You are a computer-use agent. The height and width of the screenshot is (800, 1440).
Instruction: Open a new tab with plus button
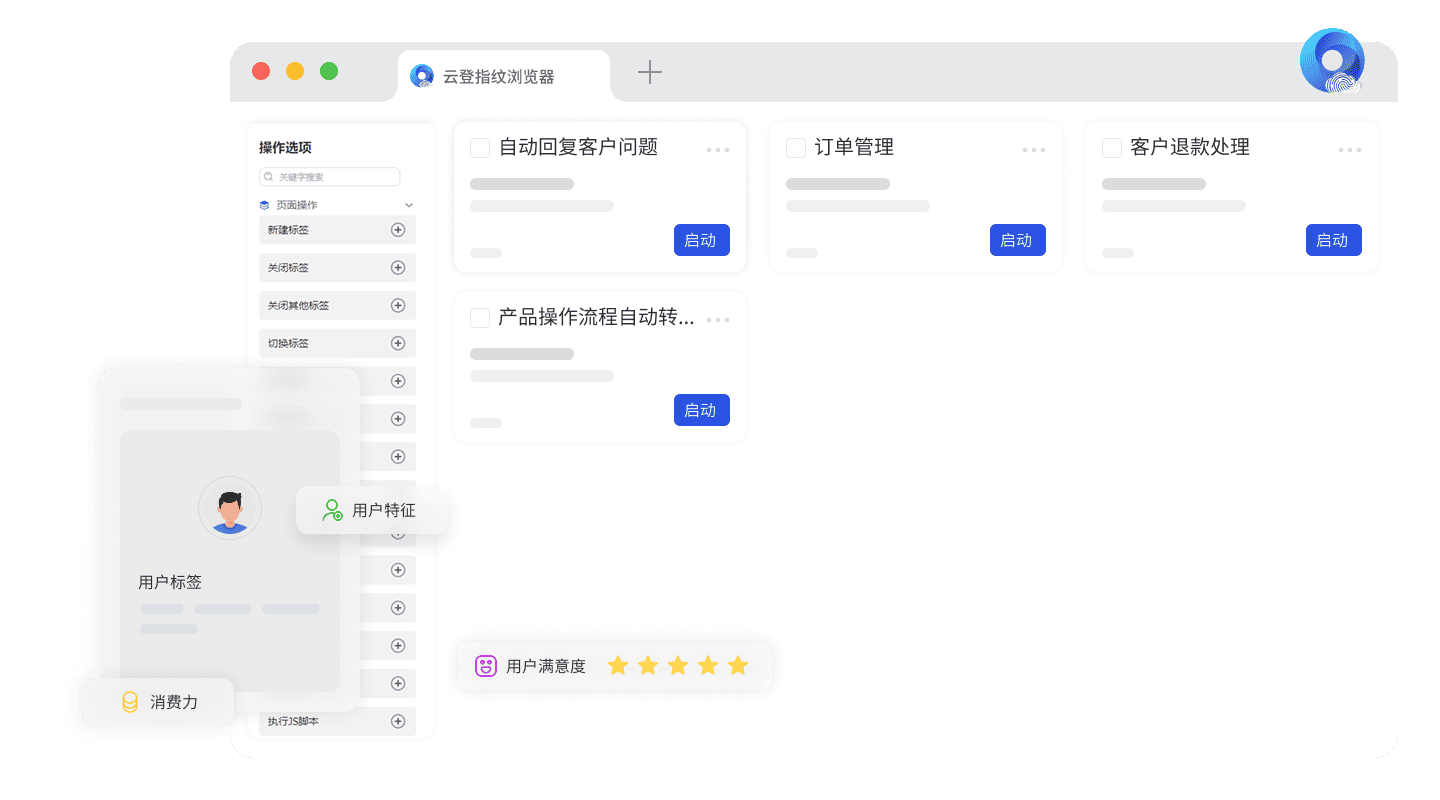point(650,72)
